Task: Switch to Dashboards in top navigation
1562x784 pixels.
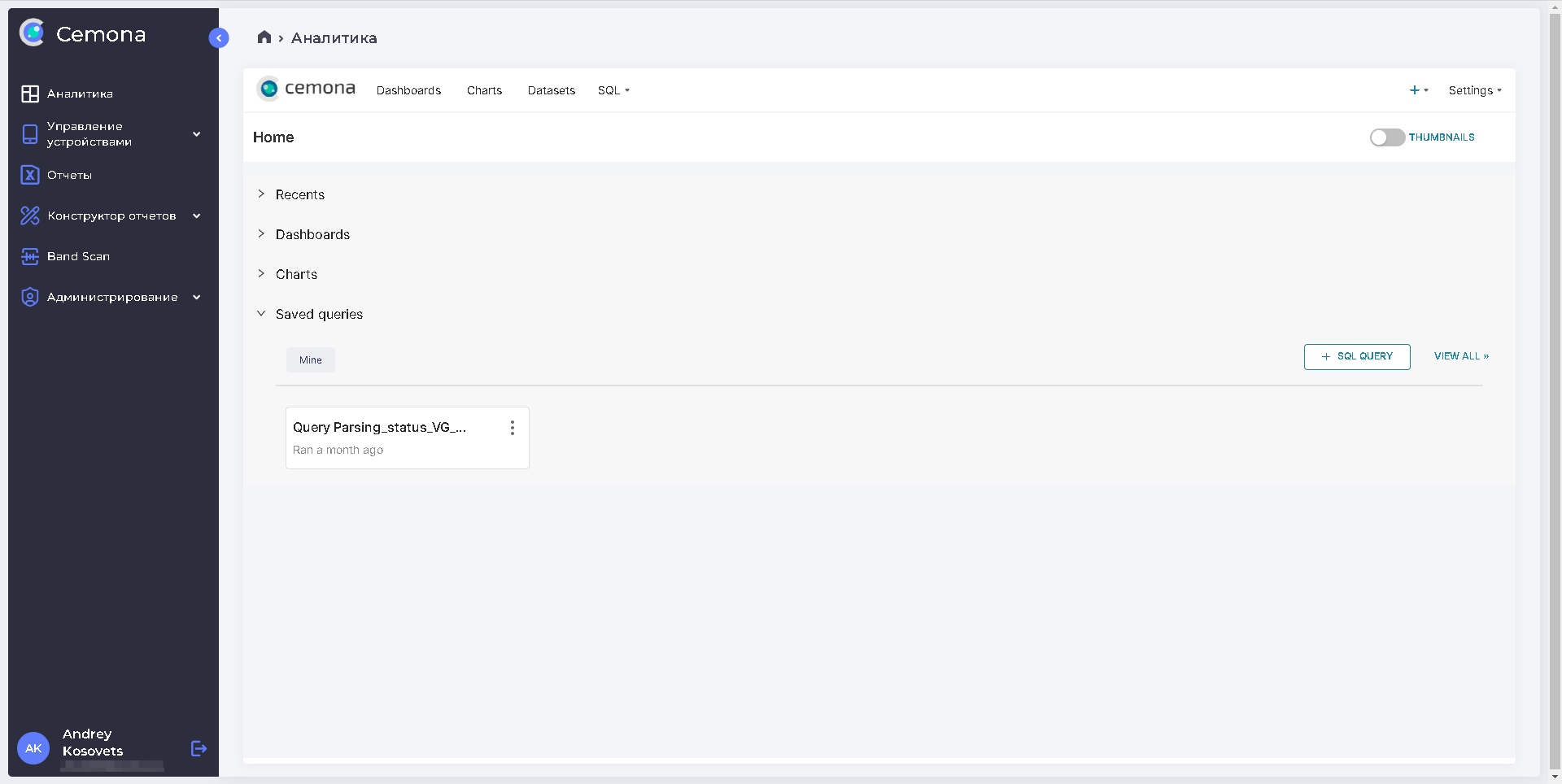Action: (x=408, y=90)
